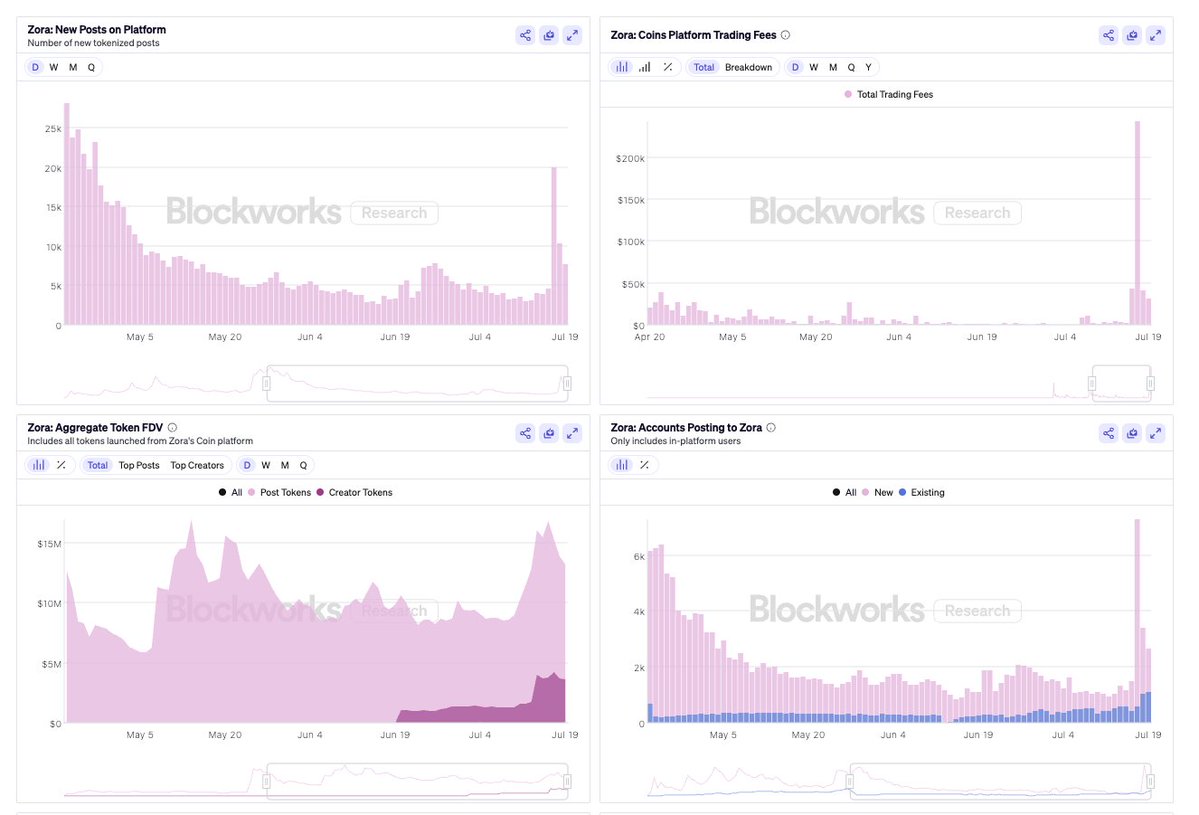Screen dimensions: 1199x815
Task: Select bar chart view in Trading Fees panel
Action: coord(622,67)
